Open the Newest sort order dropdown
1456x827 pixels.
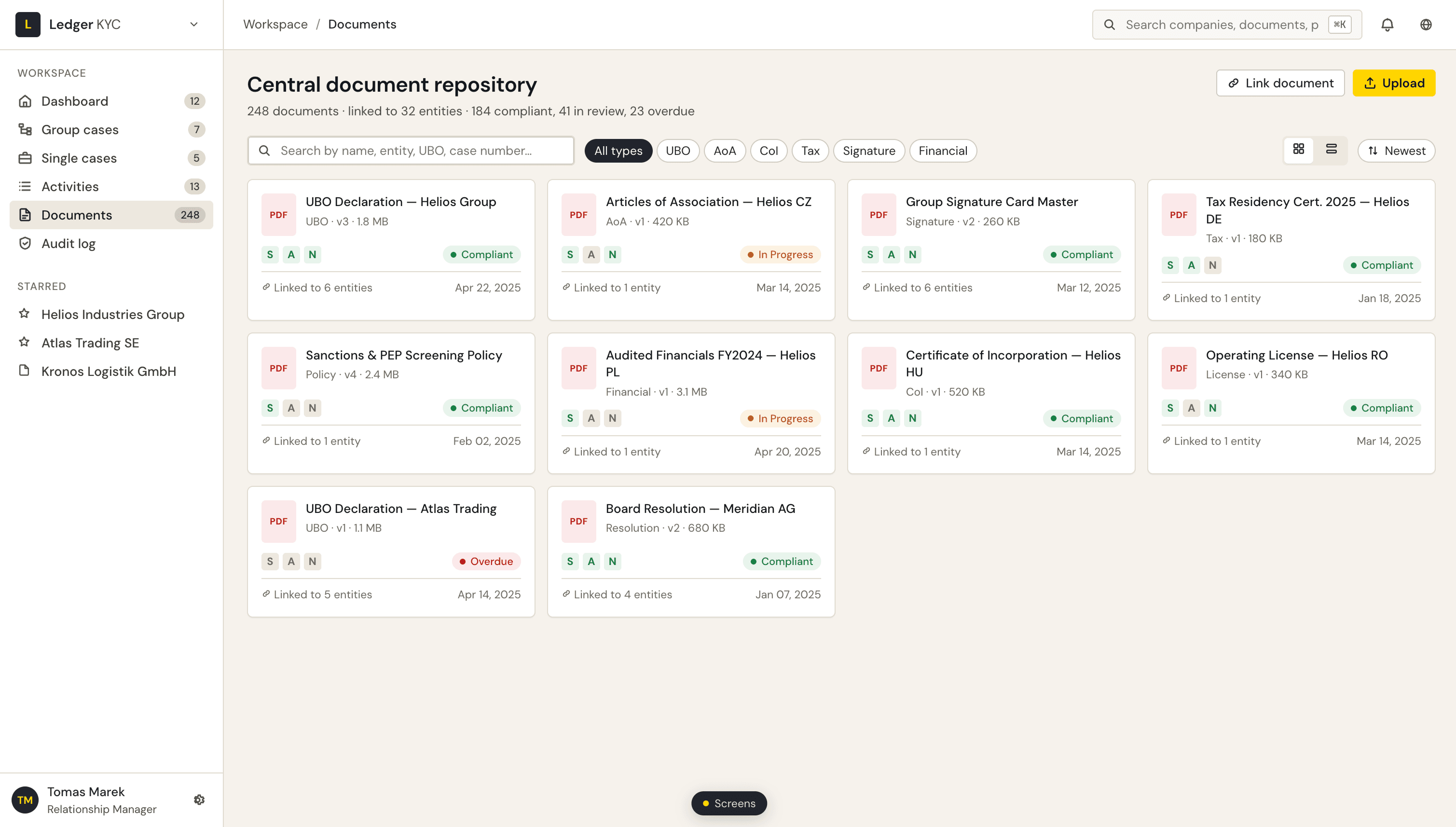pyautogui.click(x=1396, y=151)
